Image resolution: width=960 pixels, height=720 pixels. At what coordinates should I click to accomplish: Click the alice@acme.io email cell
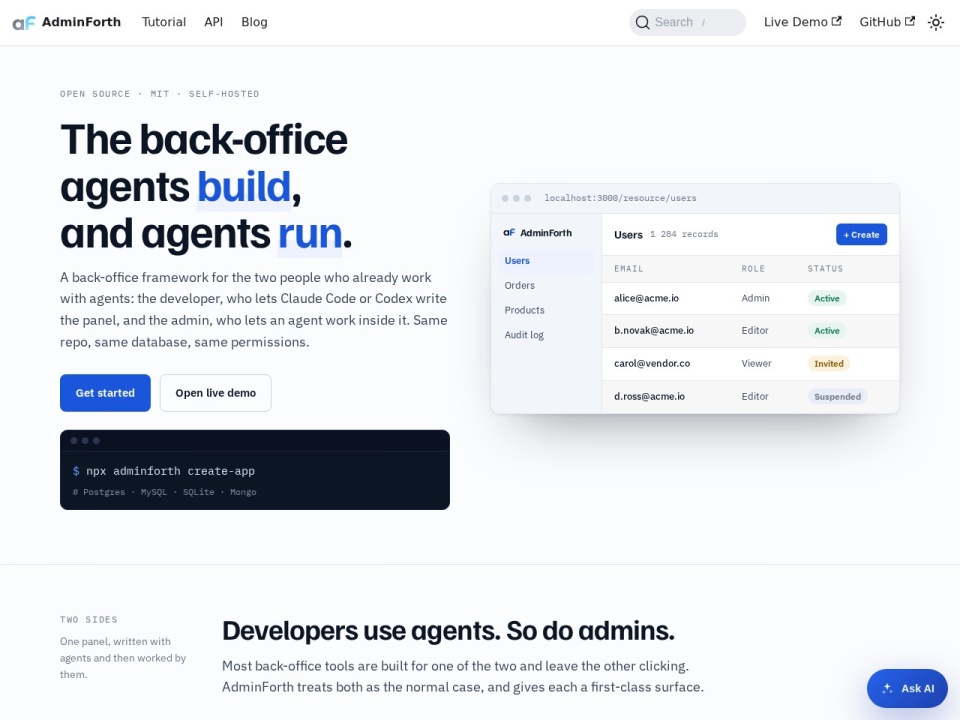[x=647, y=298]
